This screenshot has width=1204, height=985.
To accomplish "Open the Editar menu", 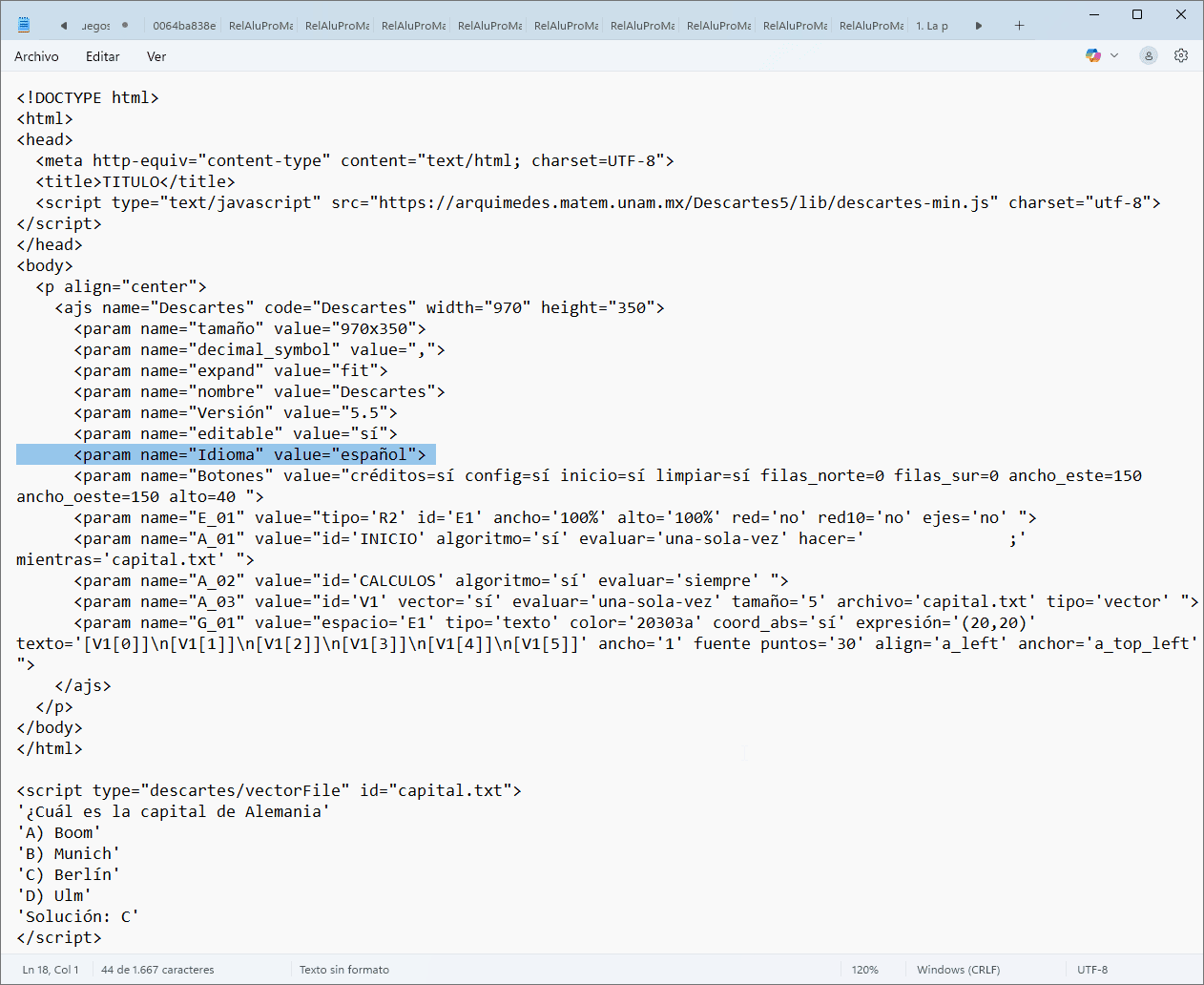I will coord(102,56).
